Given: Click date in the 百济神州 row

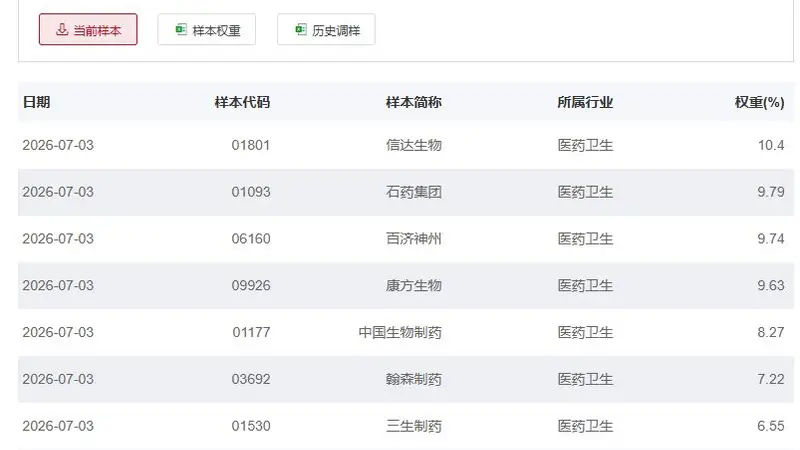Looking at the screenshot, I should 58,239.
